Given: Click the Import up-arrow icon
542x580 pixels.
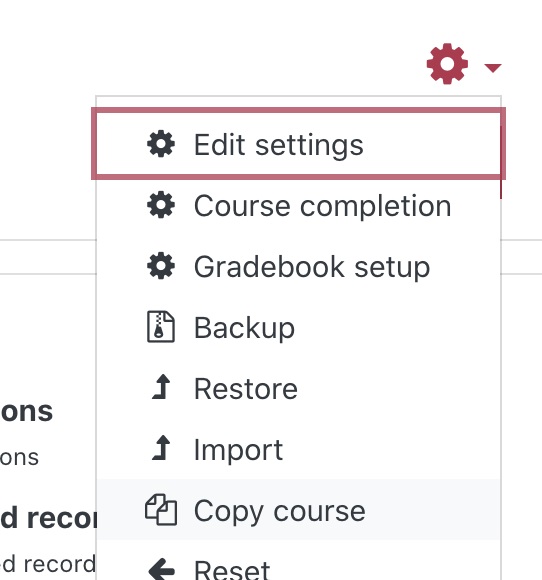Looking at the screenshot, I should (x=161, y=448).
